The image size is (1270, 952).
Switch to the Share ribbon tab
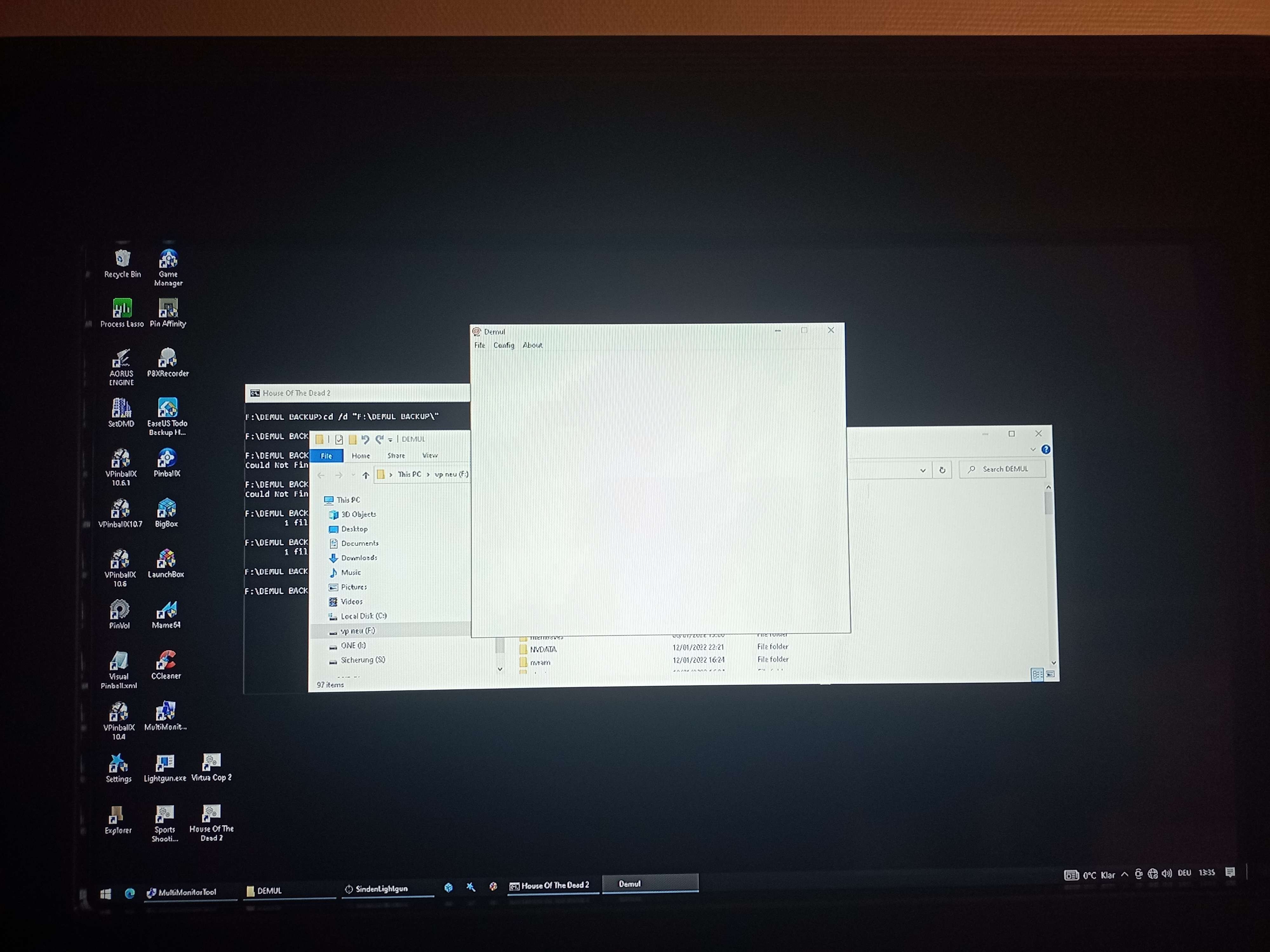click(x=396, y=456)
